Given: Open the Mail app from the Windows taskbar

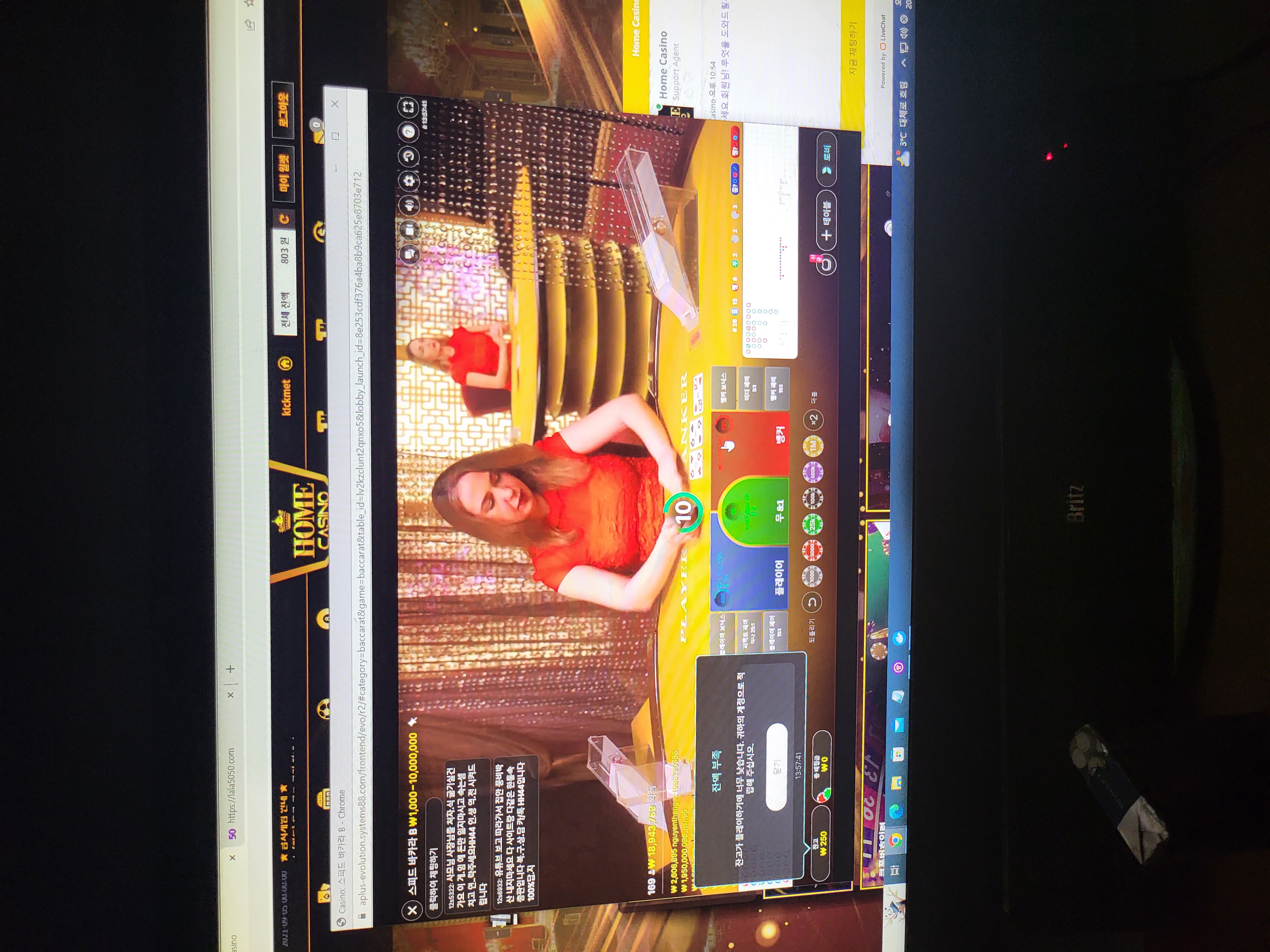Looking at the screenshot, I should 898,724.
